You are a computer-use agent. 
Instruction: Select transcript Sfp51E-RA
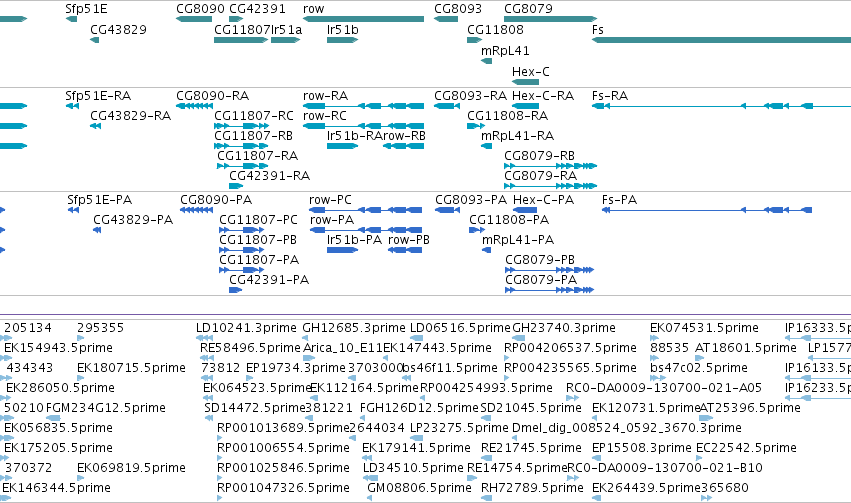98,96
